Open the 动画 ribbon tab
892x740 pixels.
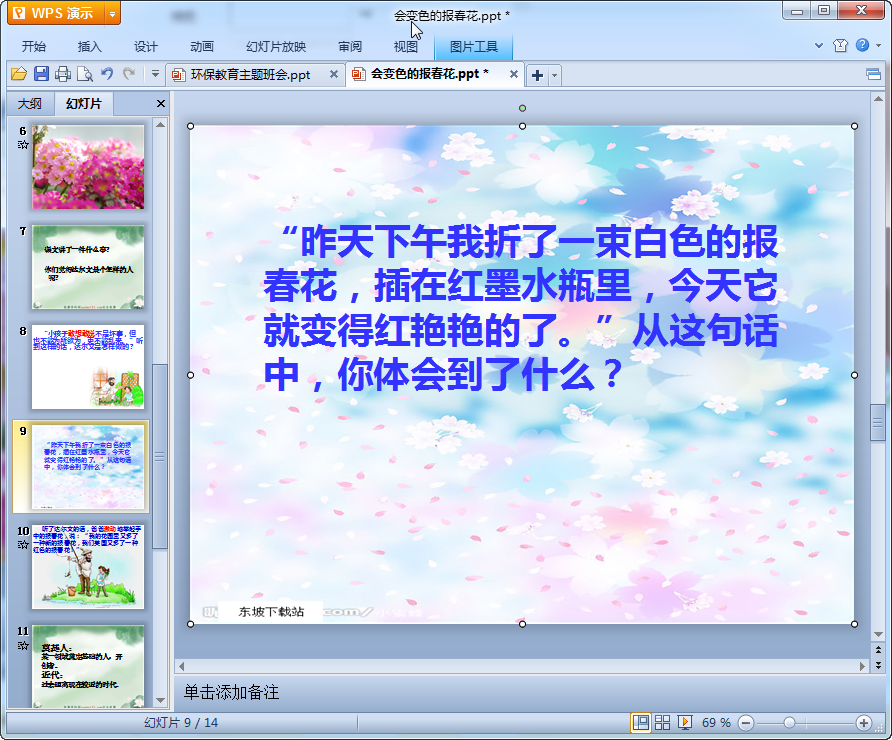coord(202,47)
